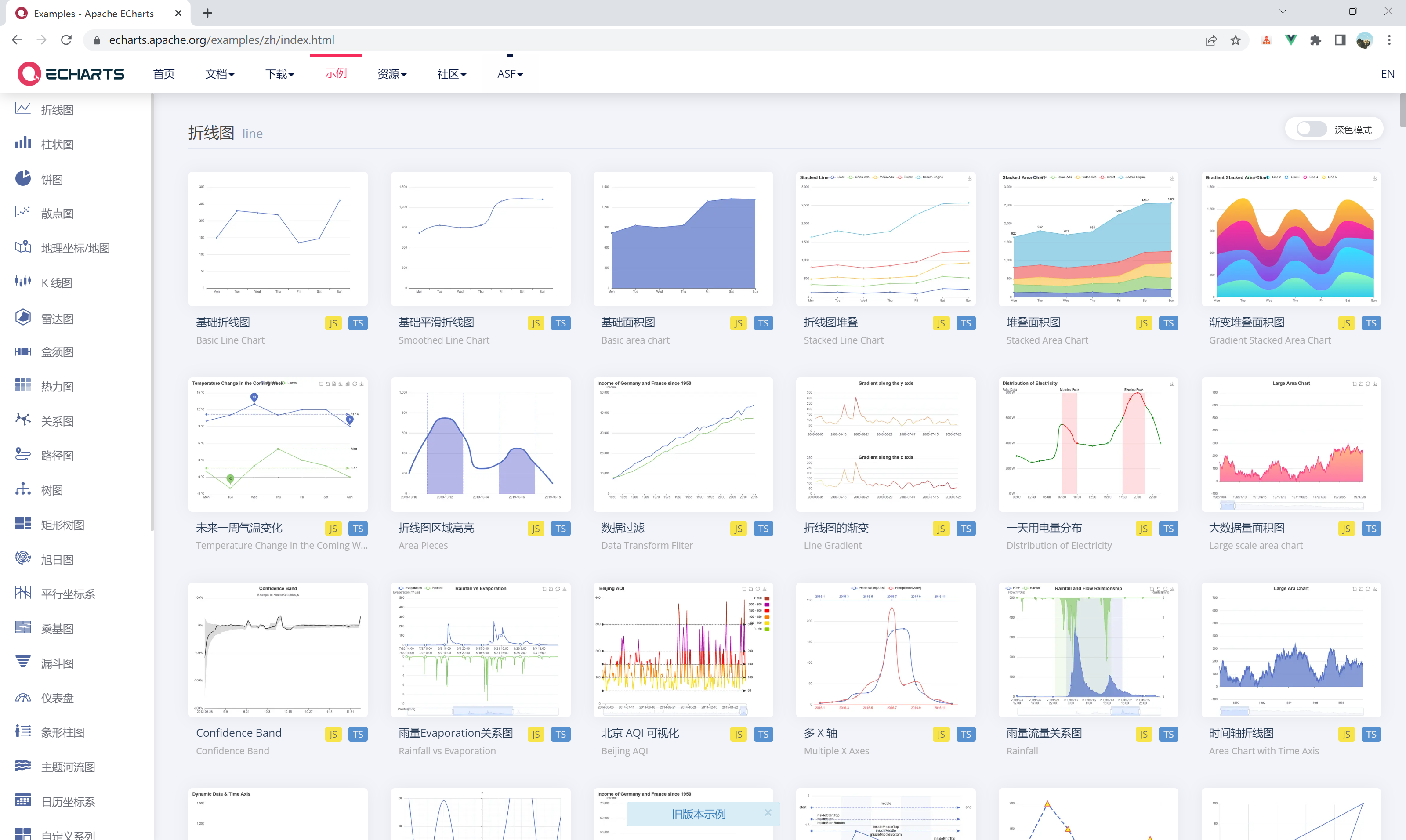Open the 漏斗图 category icon
The width and height of the screenshot is (1406, 840).
(23, 662)
